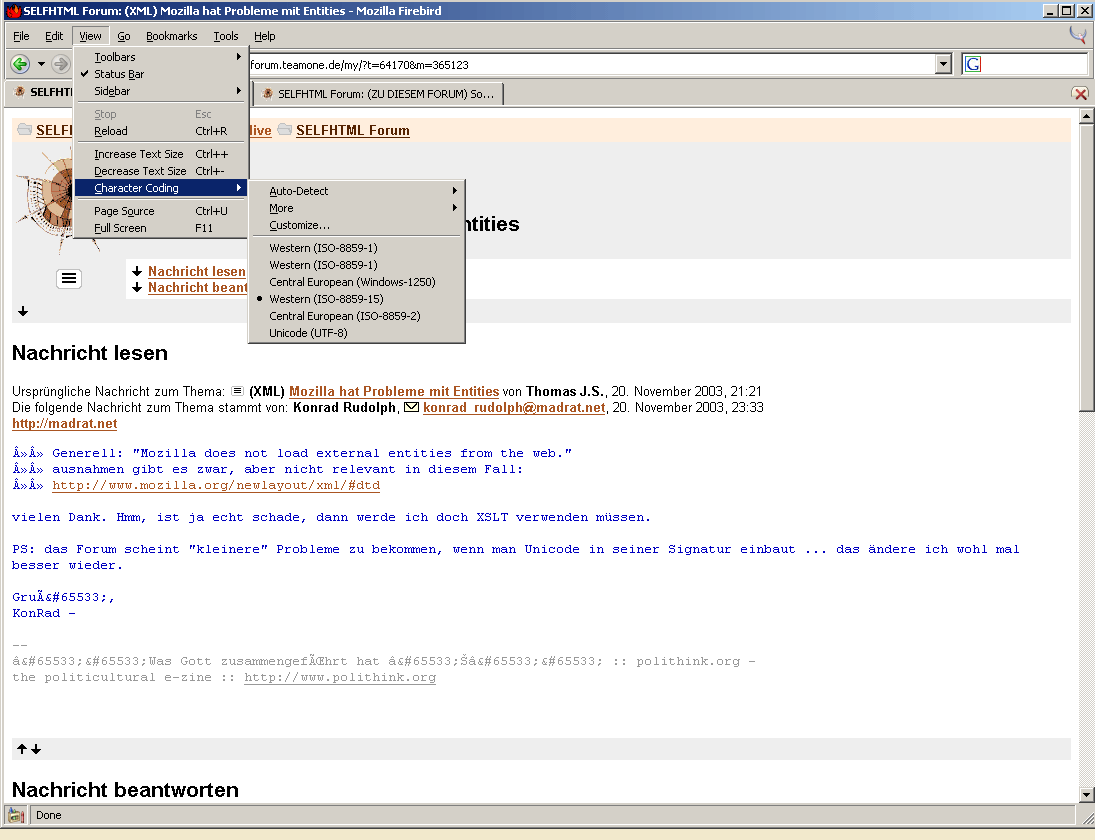Click the email envelope icon beside Konrad Rudolph
Viewport: 1095px width, 840px height.
click(x=411, y=407)
